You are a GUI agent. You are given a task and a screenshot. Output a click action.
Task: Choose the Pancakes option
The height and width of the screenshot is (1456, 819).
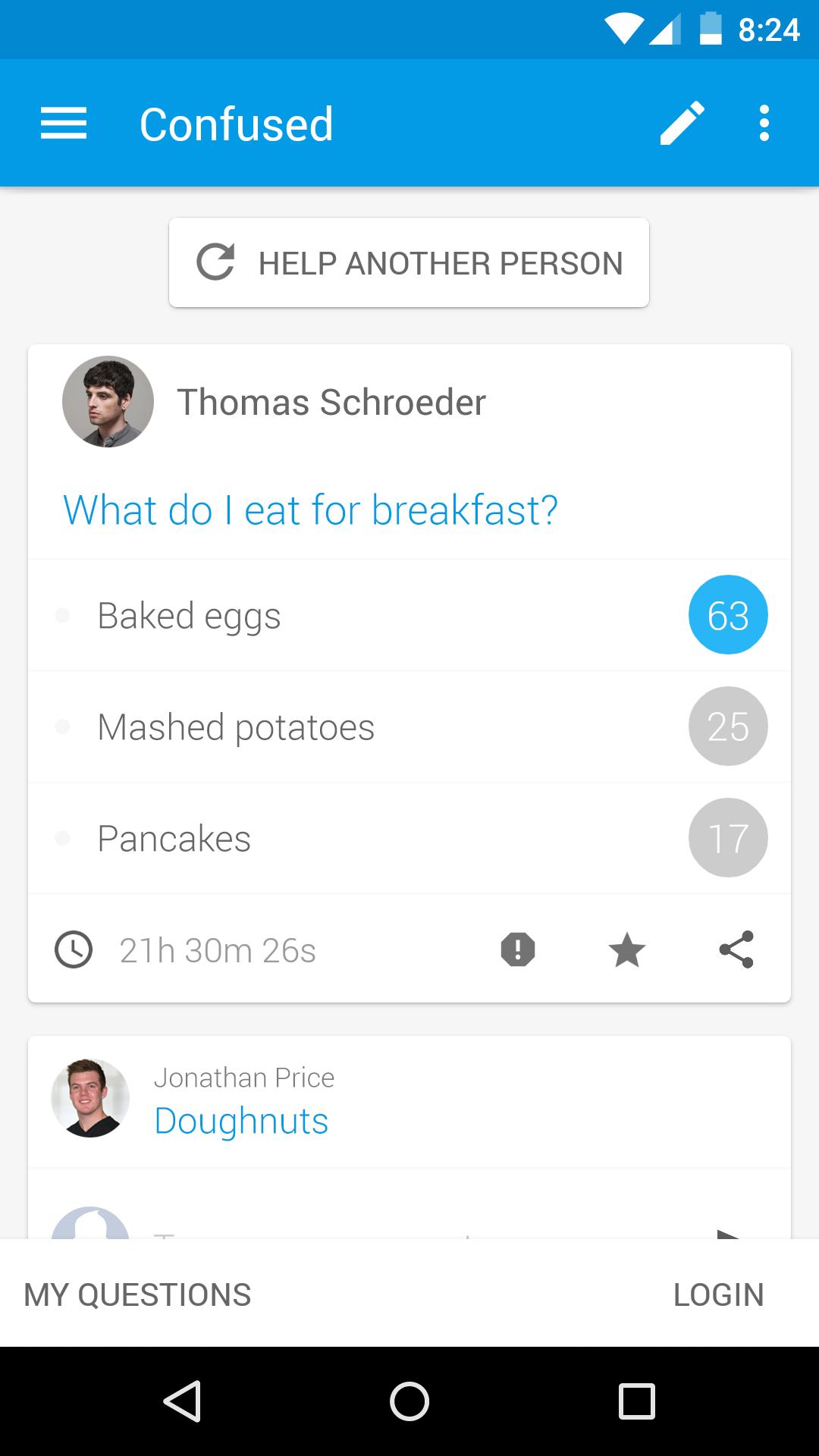(x=174, y=839)
